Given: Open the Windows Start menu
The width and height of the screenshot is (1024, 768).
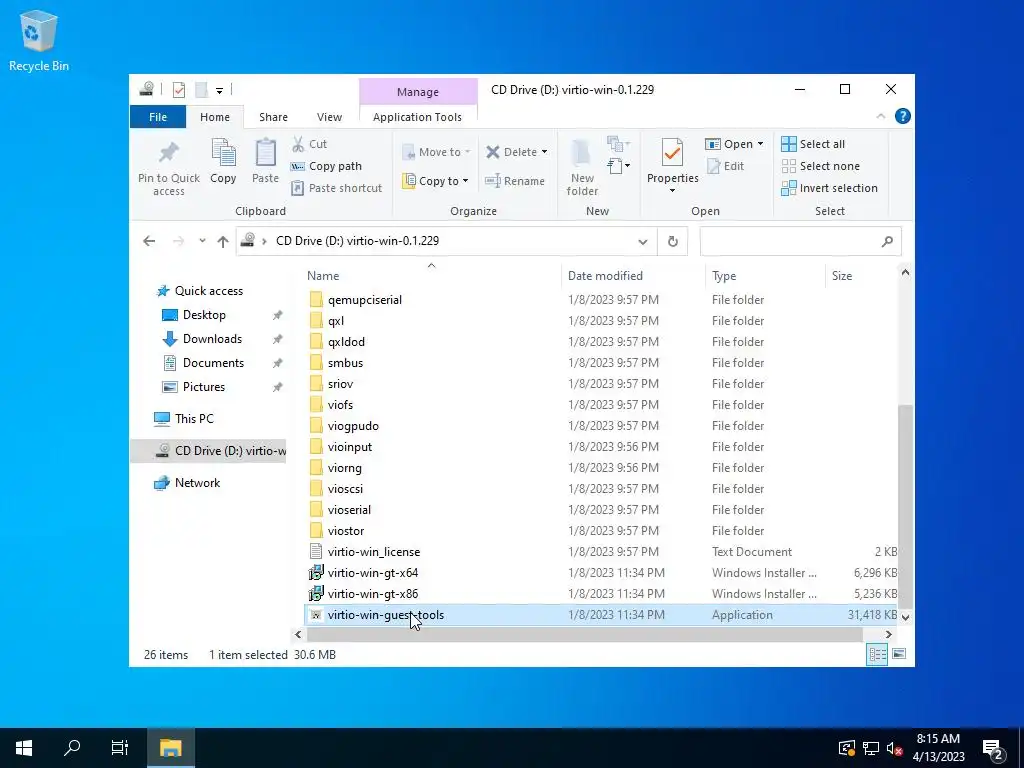Looking at the screenshot, I should click(24, 748).
